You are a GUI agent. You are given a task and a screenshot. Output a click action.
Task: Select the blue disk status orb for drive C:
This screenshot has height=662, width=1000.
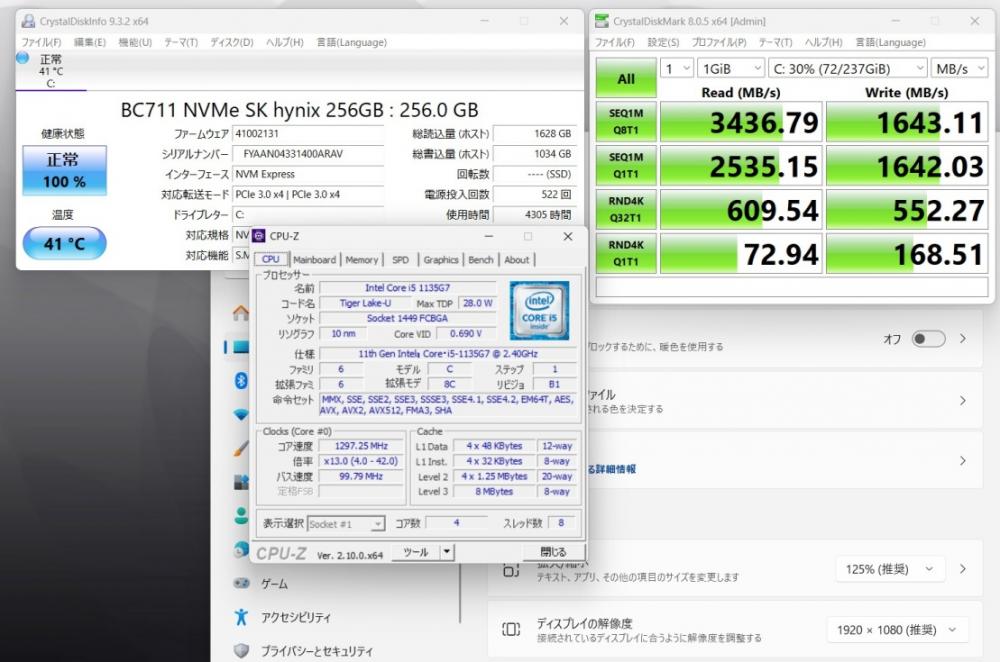(23, 58)
